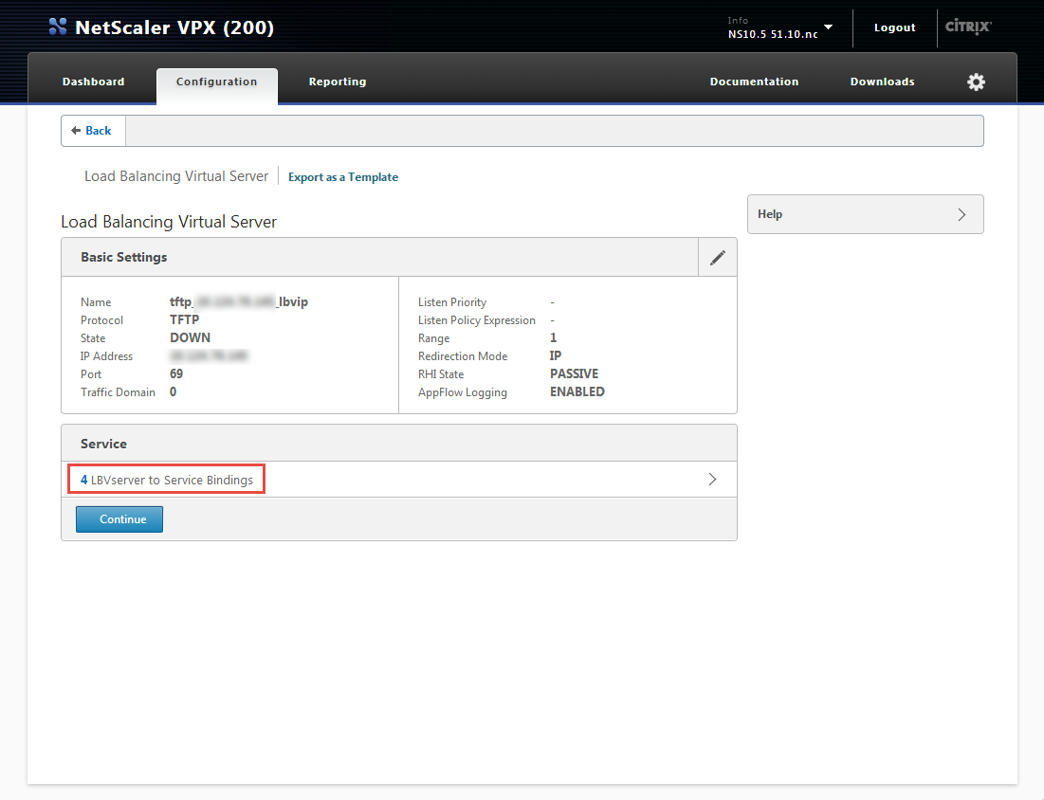Screen dimensions: 1044x800
Task: Open 4 LBVserver to Service Bindings link
Action: pyautogui.click(x=167, y=480)
